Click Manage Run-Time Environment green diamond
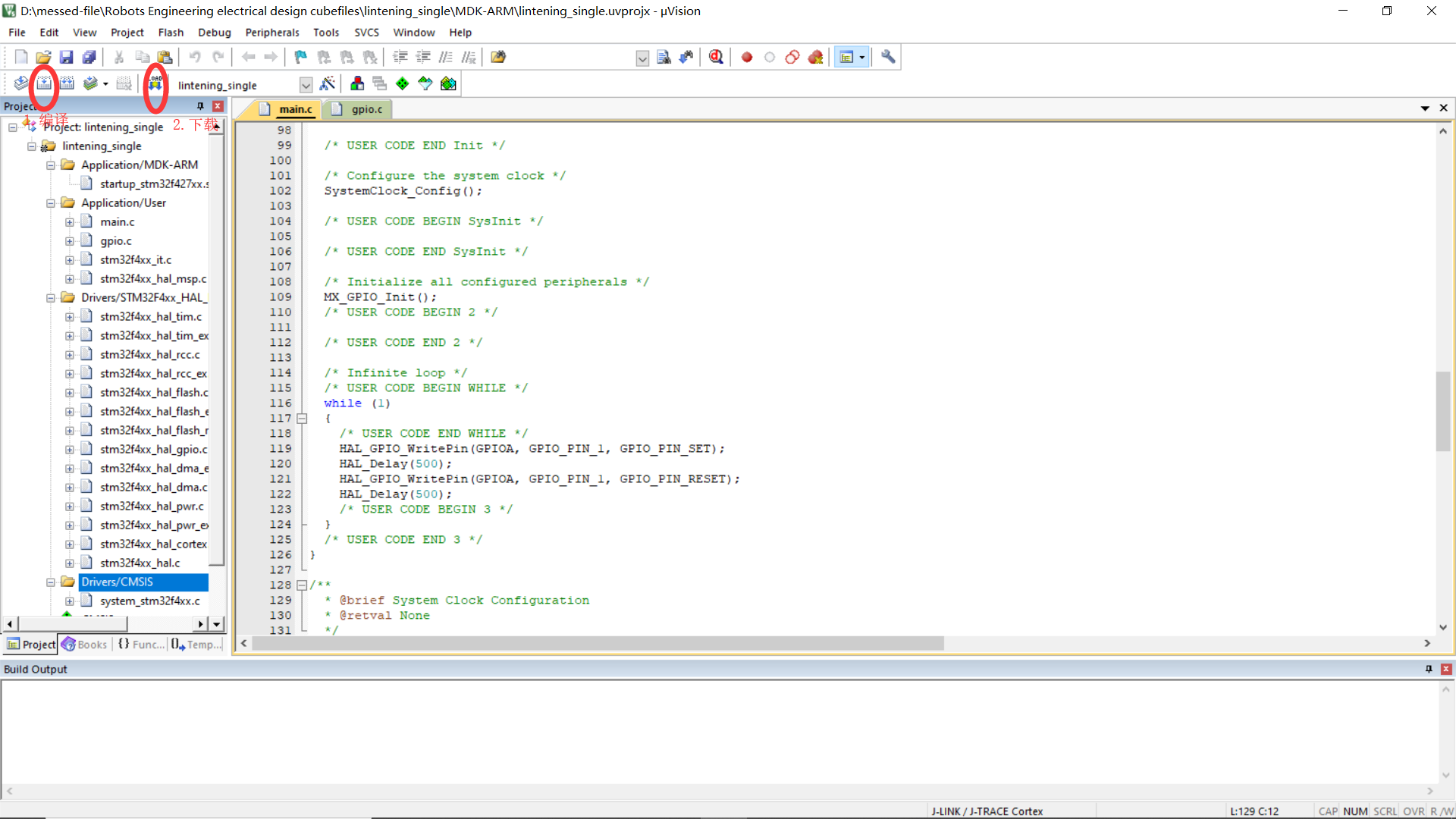The image size is (1456, 819). [403, 83]
